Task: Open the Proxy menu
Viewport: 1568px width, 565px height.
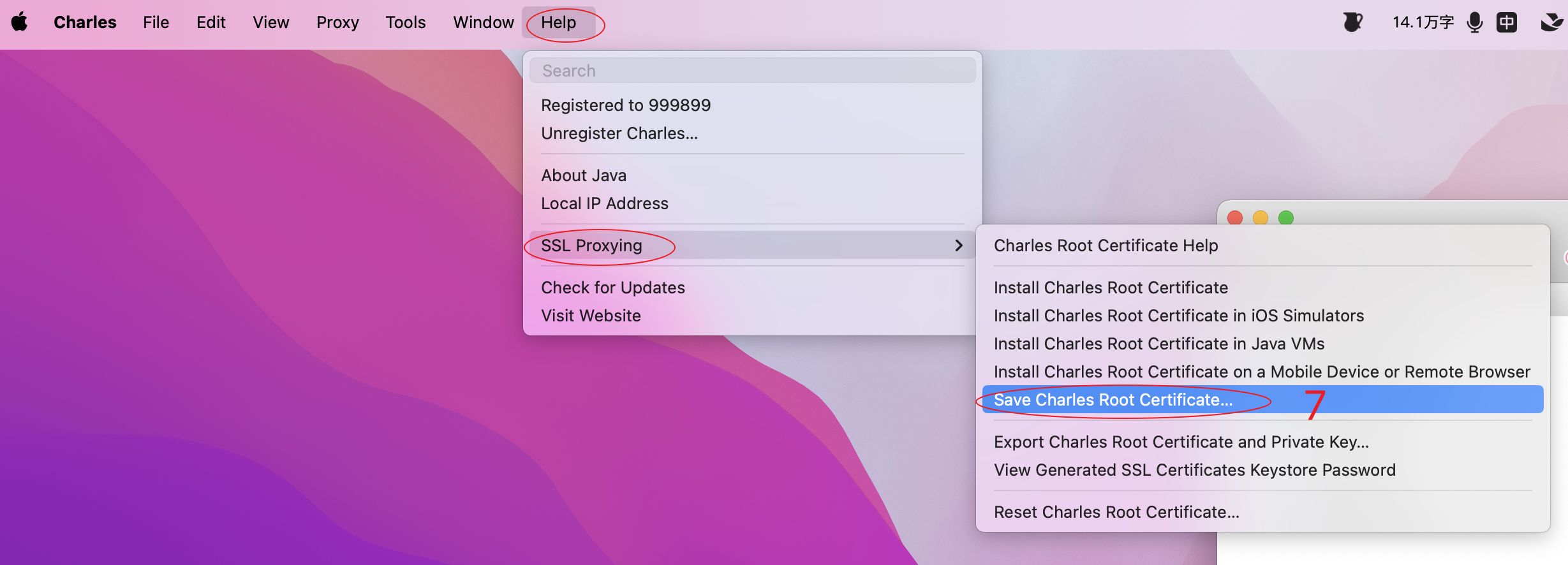Action: point(337,22)
